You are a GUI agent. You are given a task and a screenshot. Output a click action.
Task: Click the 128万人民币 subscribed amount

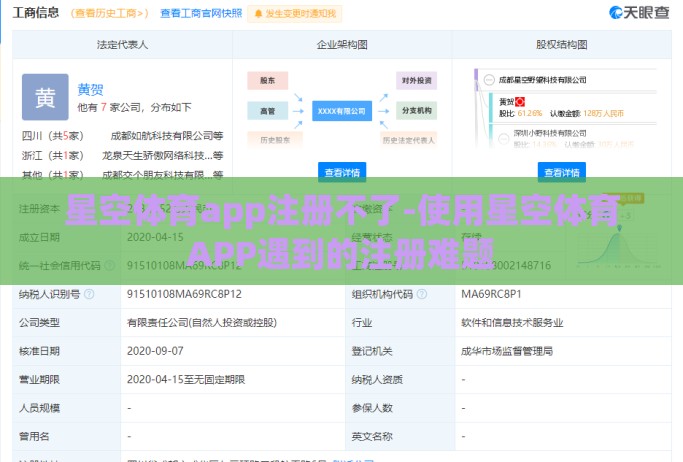pyautogui.click(x=603, y=114)
